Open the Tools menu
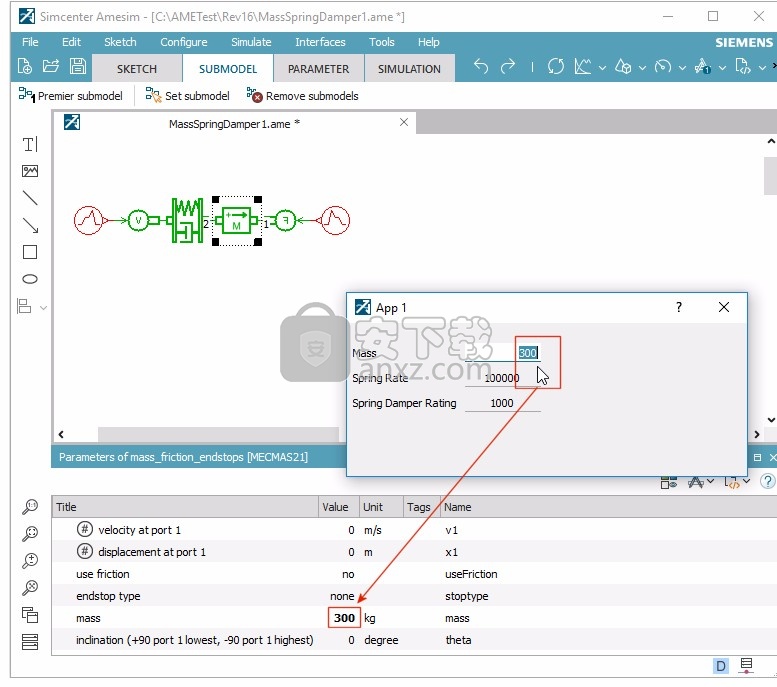This screenshot has width=777, height=687. (x=382, y=42)
